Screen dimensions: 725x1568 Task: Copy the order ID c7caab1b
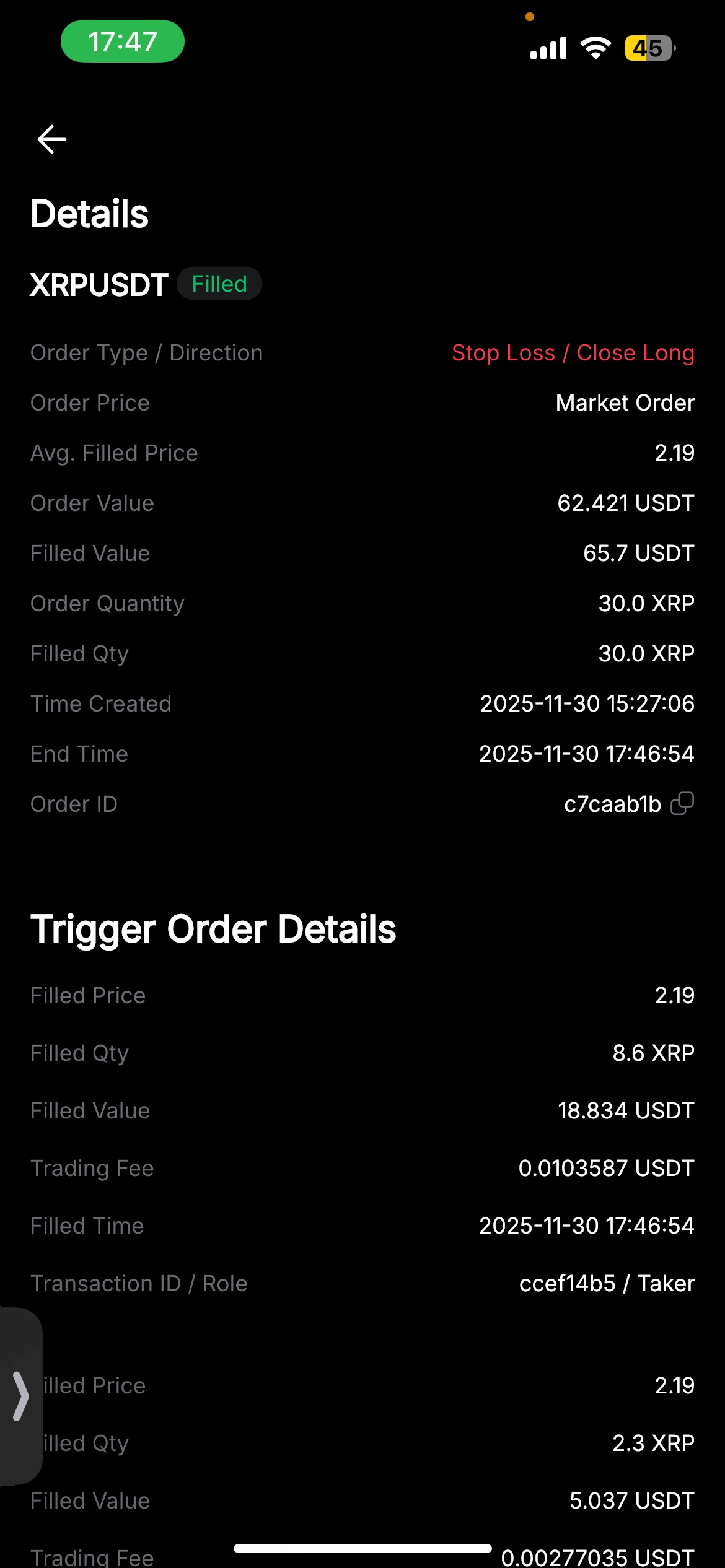point(682,804)
